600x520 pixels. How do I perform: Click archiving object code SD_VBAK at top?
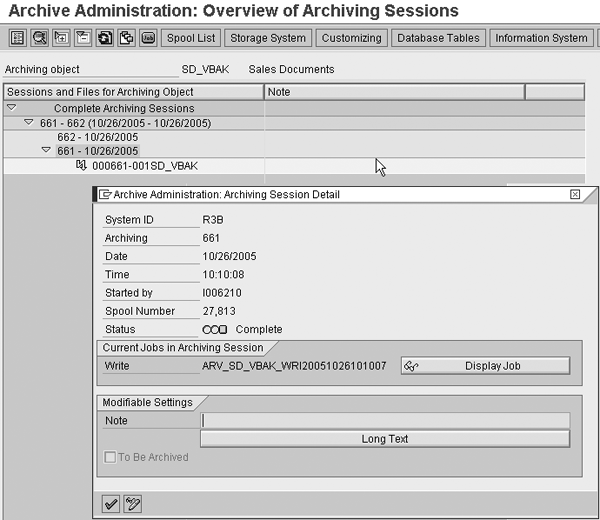click(x=205, y=69)
